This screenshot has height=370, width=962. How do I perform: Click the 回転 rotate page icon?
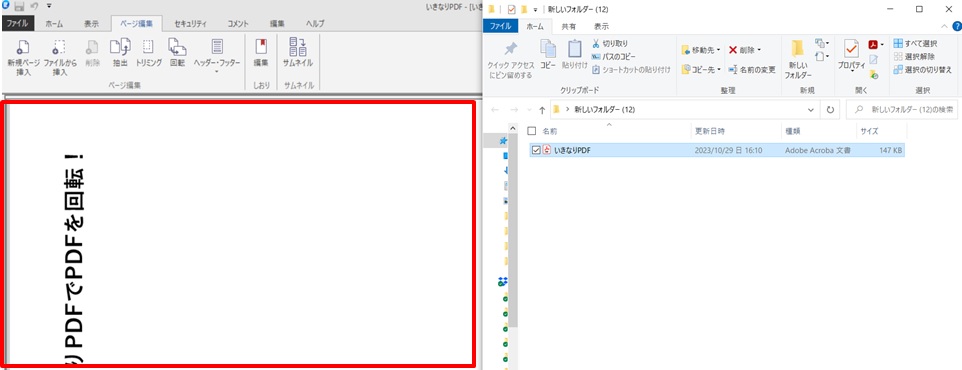(x=177, y=53)
